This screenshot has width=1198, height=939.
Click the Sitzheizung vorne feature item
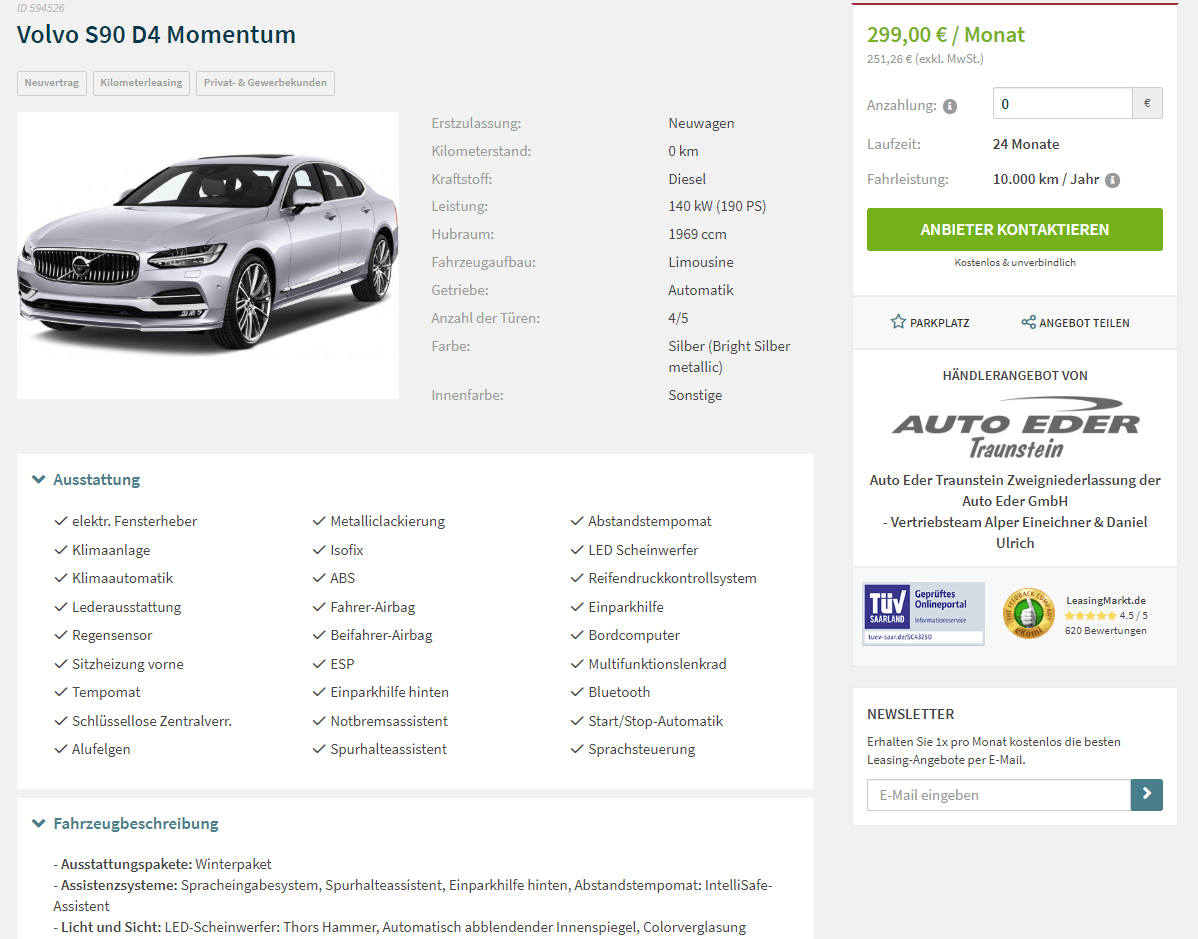point(119,664)
